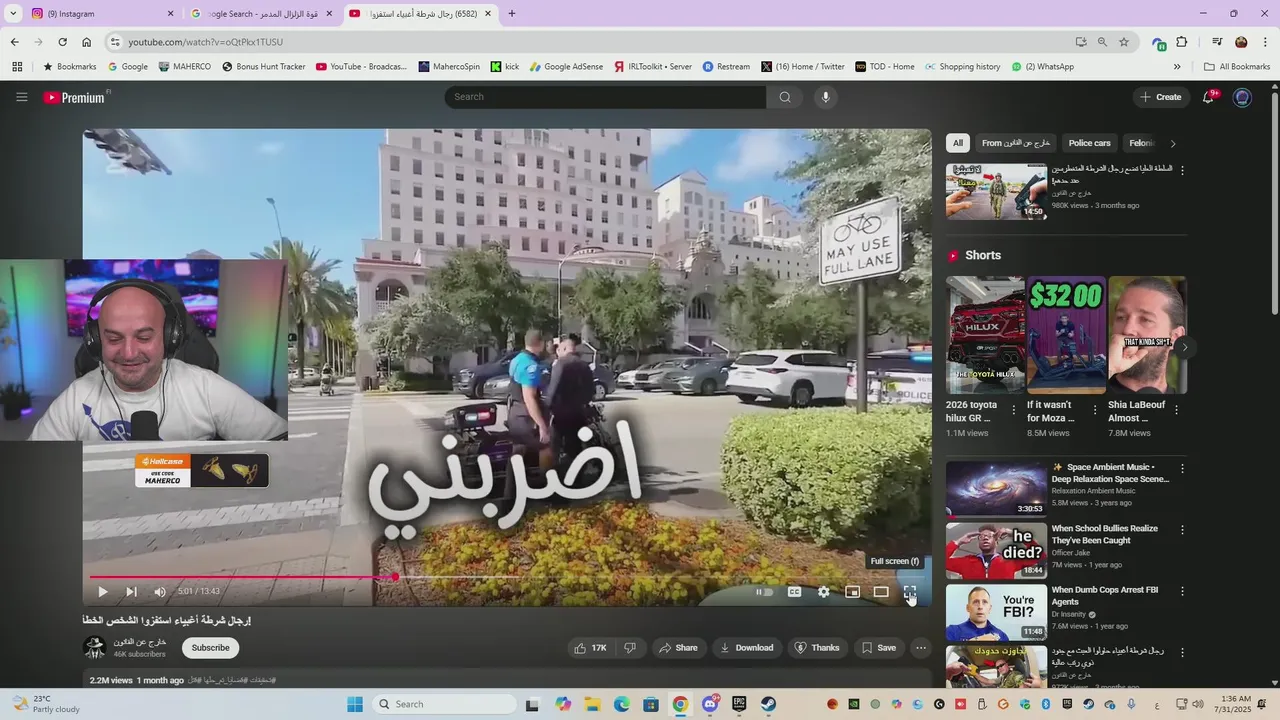Toggle autoplay switch in player

(x=765, y=592)
